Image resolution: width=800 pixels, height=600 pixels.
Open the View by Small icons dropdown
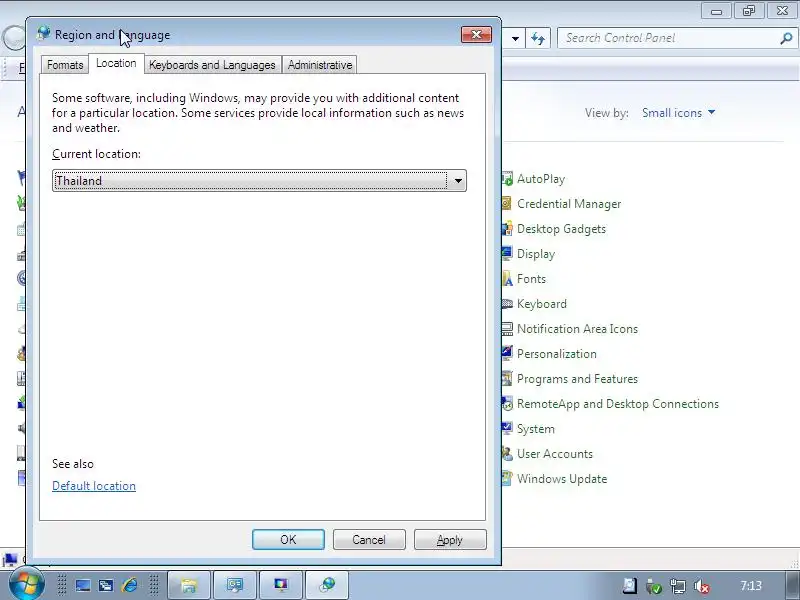coord(679,113)
